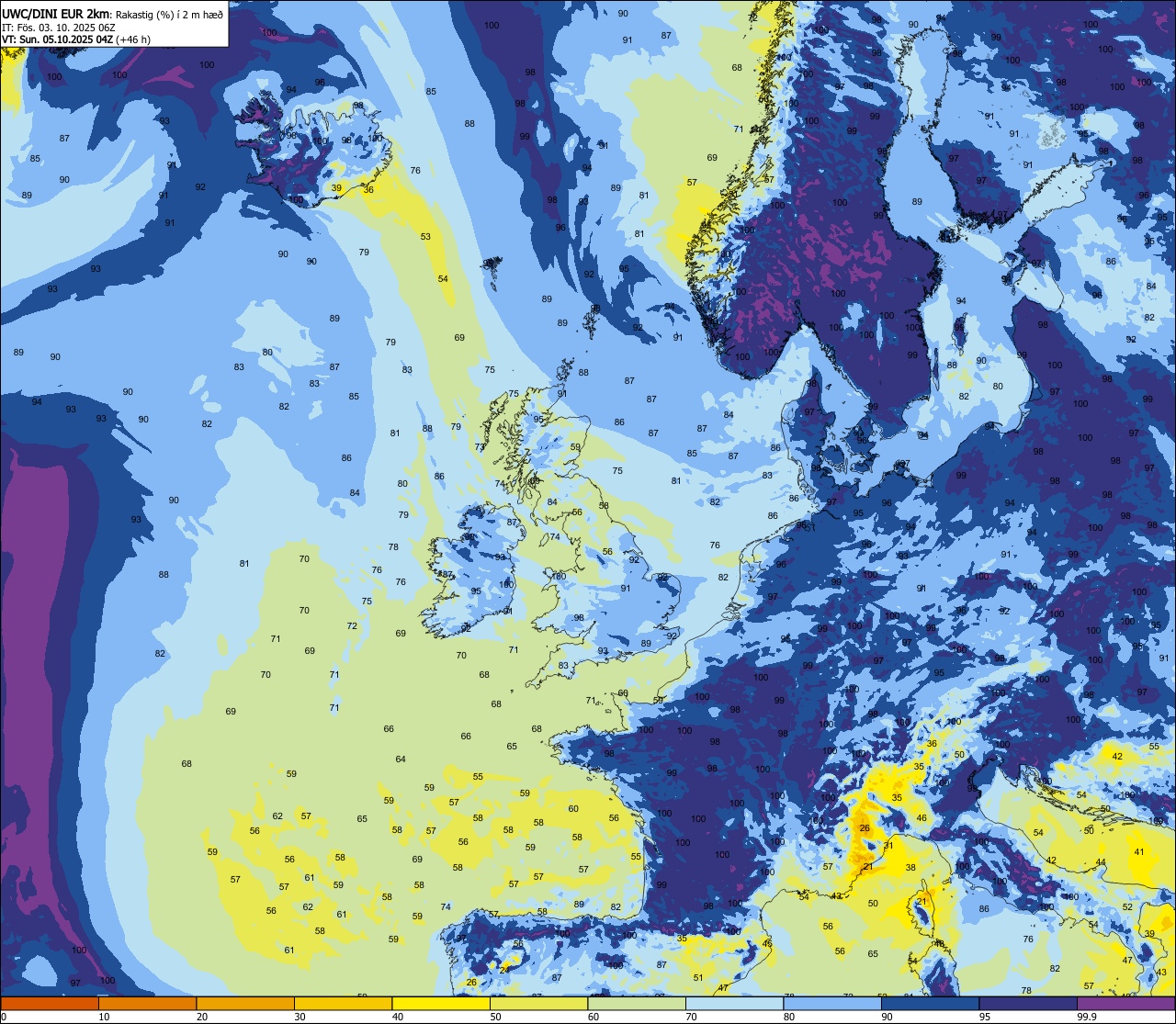Screen dimensions: 1176x1024
Task: Click the legend scale label 20
Action: click(x=202, y=1017)
